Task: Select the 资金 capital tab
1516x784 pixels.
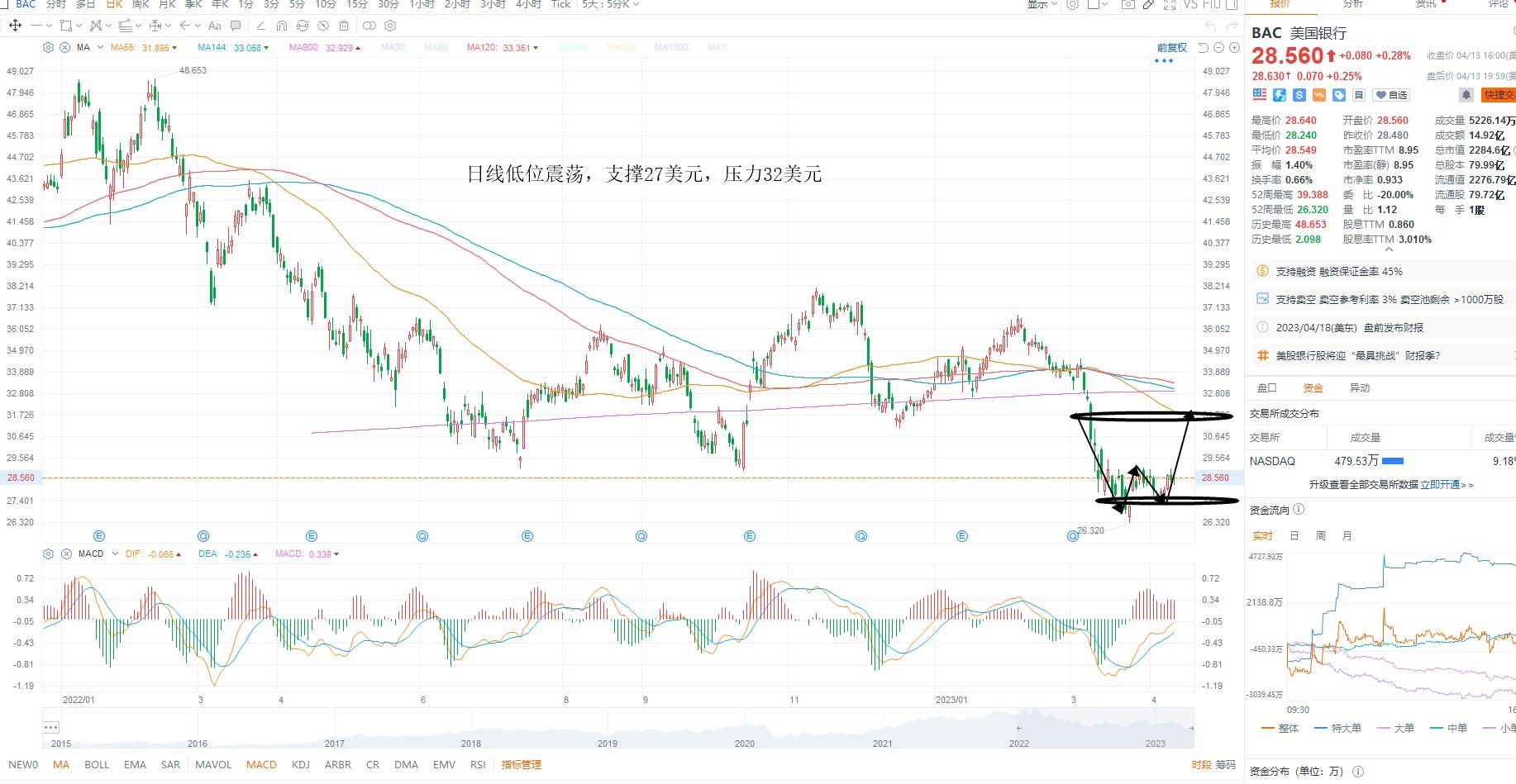Action: coord(1313,387)
